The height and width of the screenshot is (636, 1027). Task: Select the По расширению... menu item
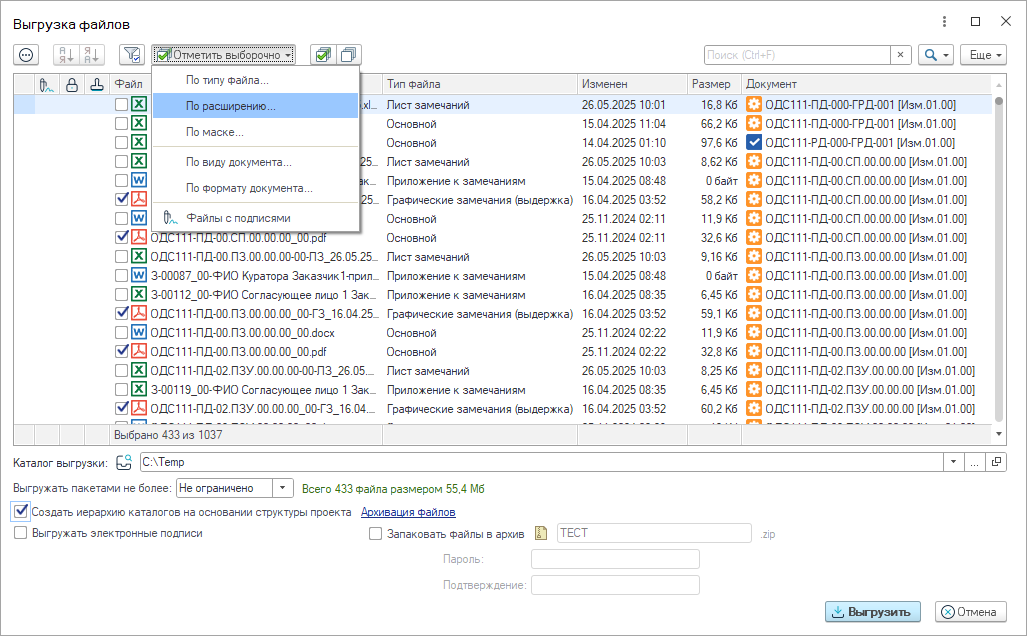pyautogui.click(x=231, y=105)
